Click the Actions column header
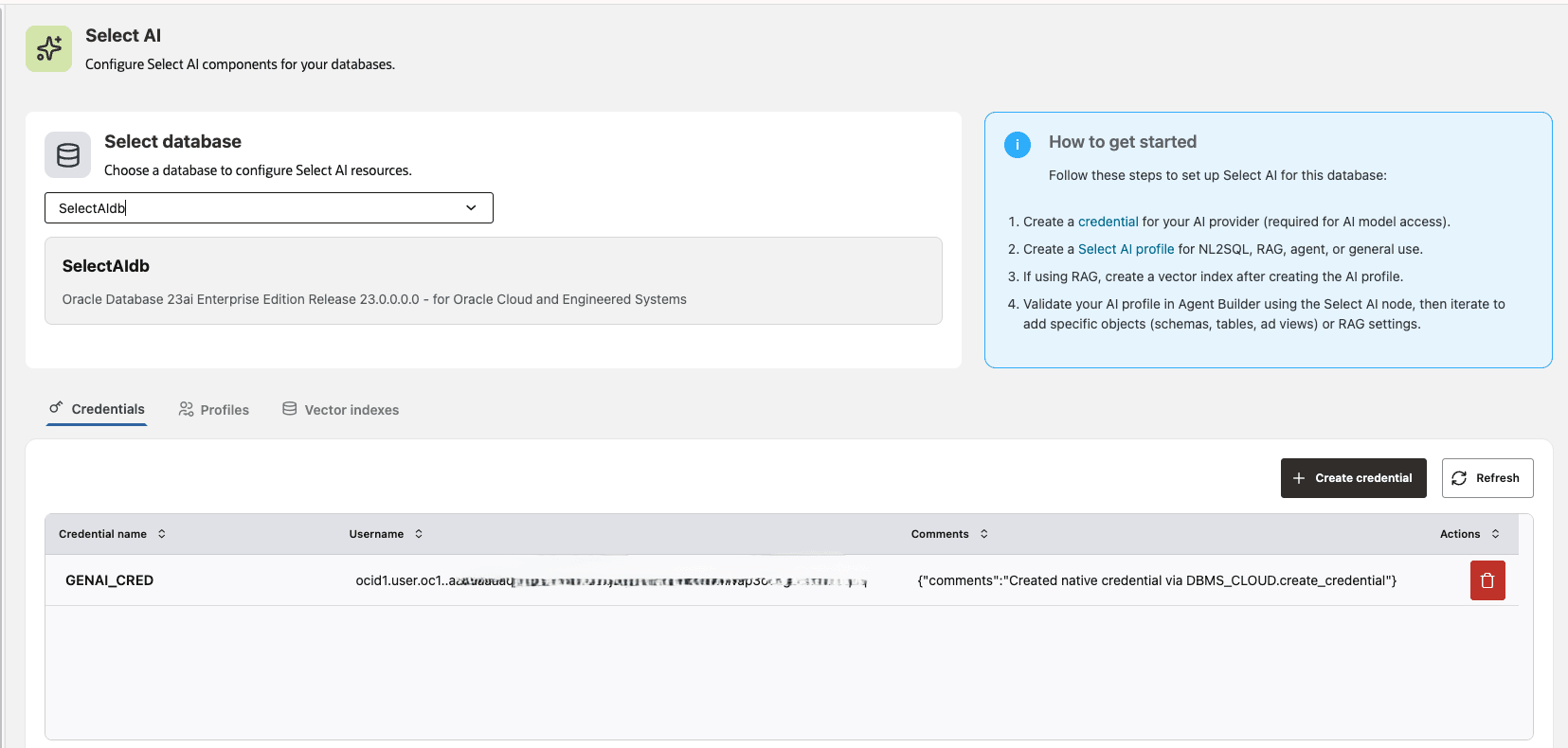Screen dimensions: 1568x748 pos(1460,534)
